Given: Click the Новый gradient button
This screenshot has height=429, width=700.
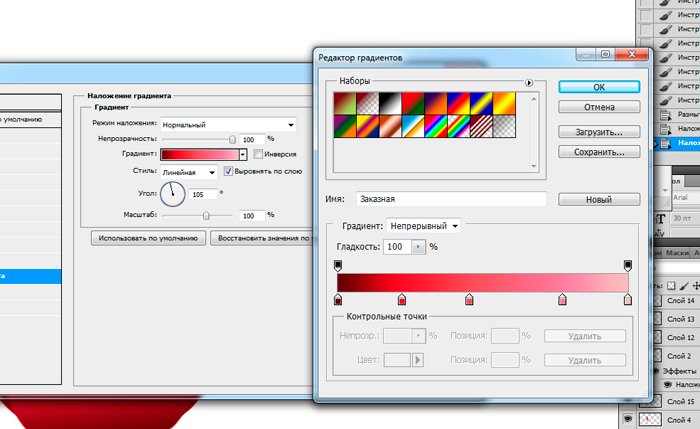Looking at the screenshot, I should point(599,172).
